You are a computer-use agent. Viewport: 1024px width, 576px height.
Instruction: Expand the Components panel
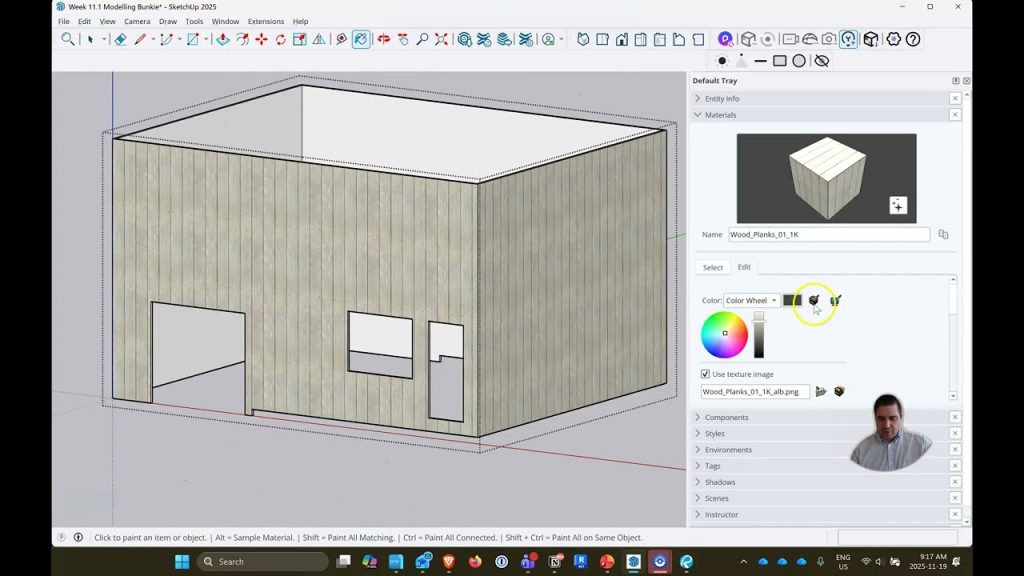[726, 417]
